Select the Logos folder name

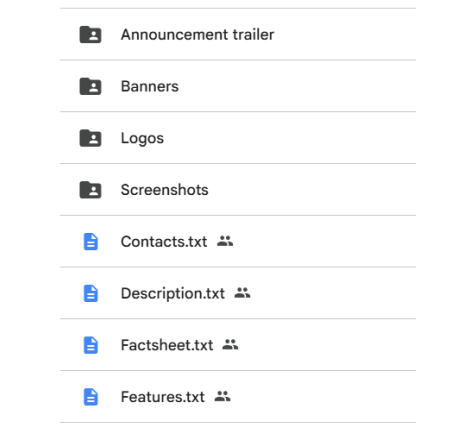click(142, 138)
